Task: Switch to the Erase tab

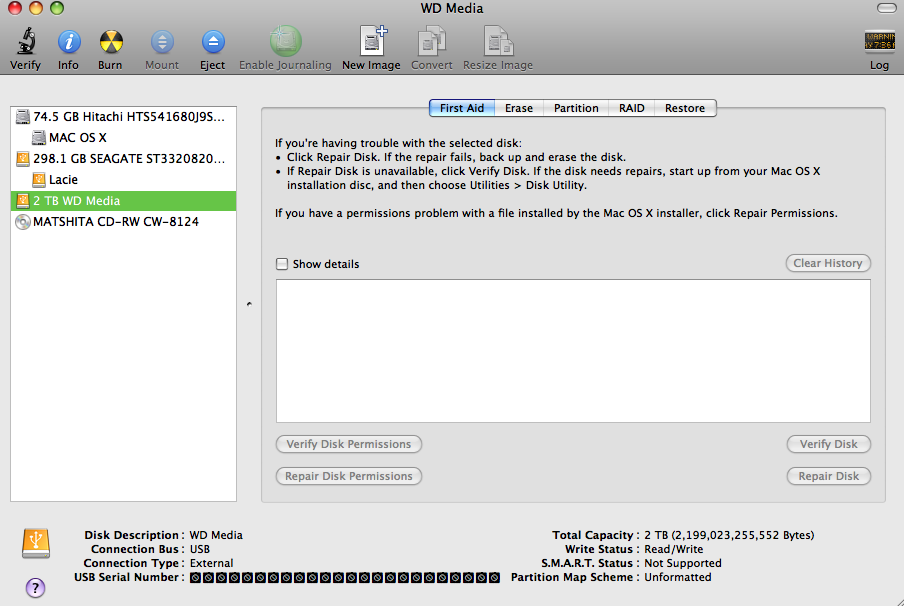Action: click(519, 108)
